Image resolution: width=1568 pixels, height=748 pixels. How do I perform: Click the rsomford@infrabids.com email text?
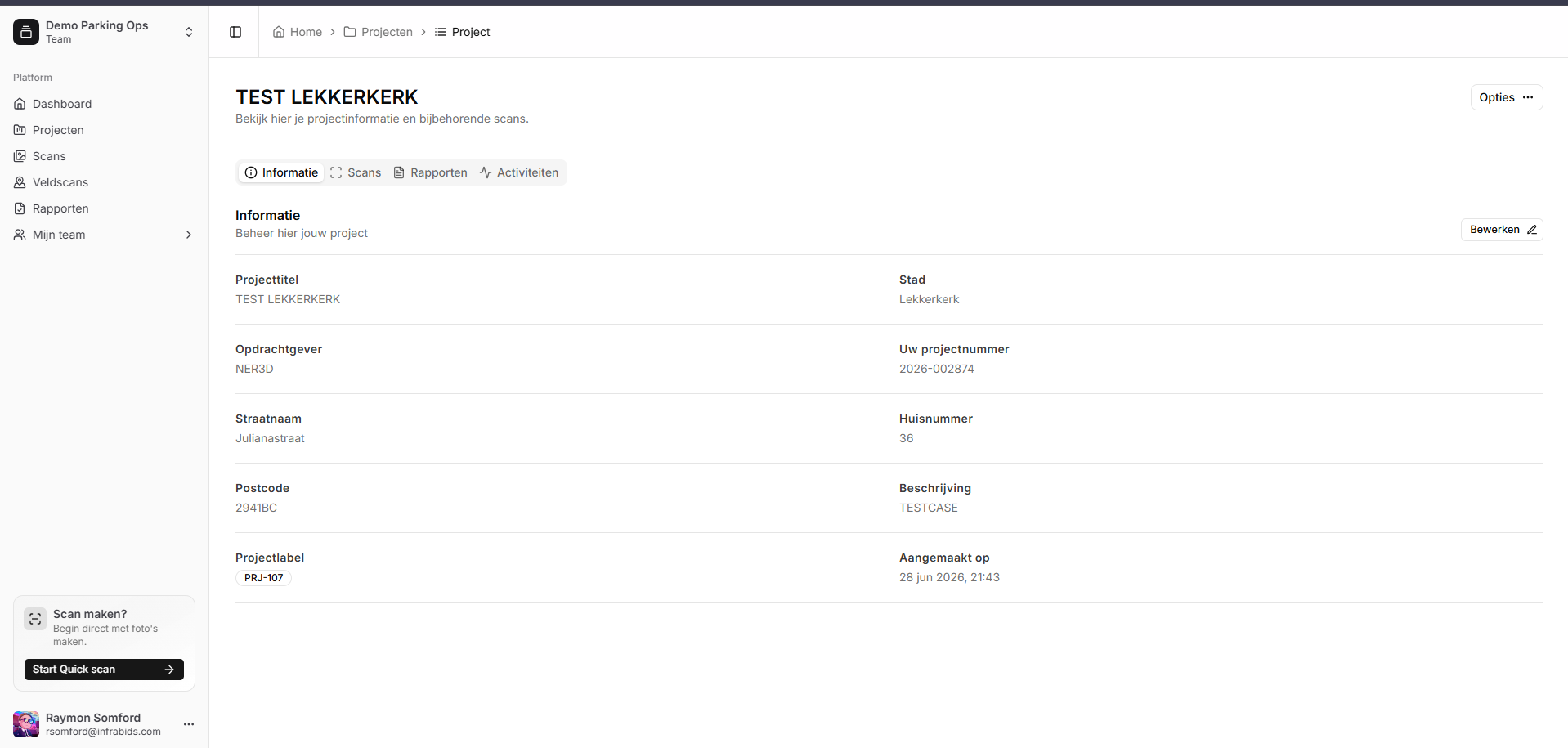click(x=103, y=732)
